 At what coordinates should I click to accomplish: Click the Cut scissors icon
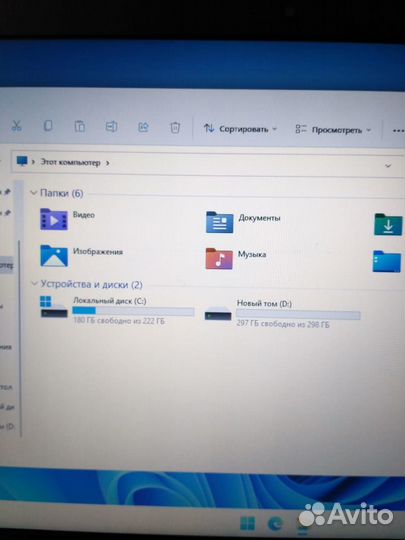[x=16, y=125]
